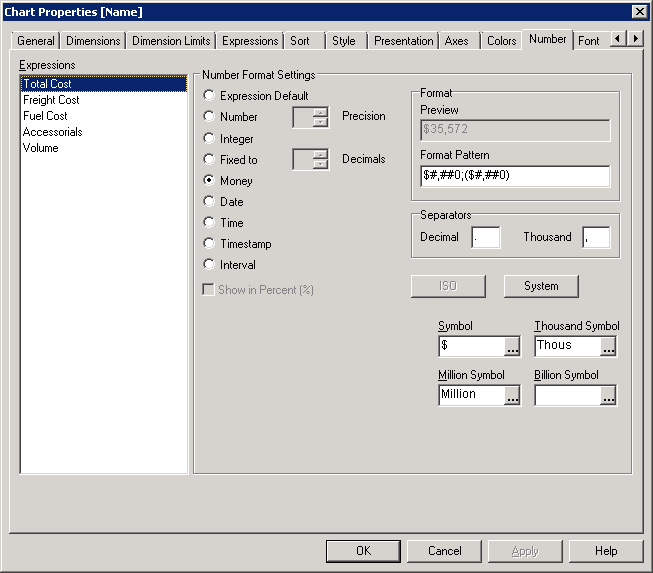Viewport: 653px width, 573px height.
Task: Click the Apply button
Action: click(x=525, y=551)
